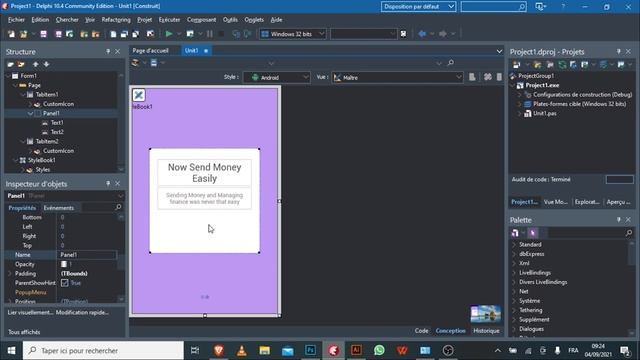The width and height of the screenshot is (640, 360).
Task: Open the Edition menu
Action: (x=40, y=20)
